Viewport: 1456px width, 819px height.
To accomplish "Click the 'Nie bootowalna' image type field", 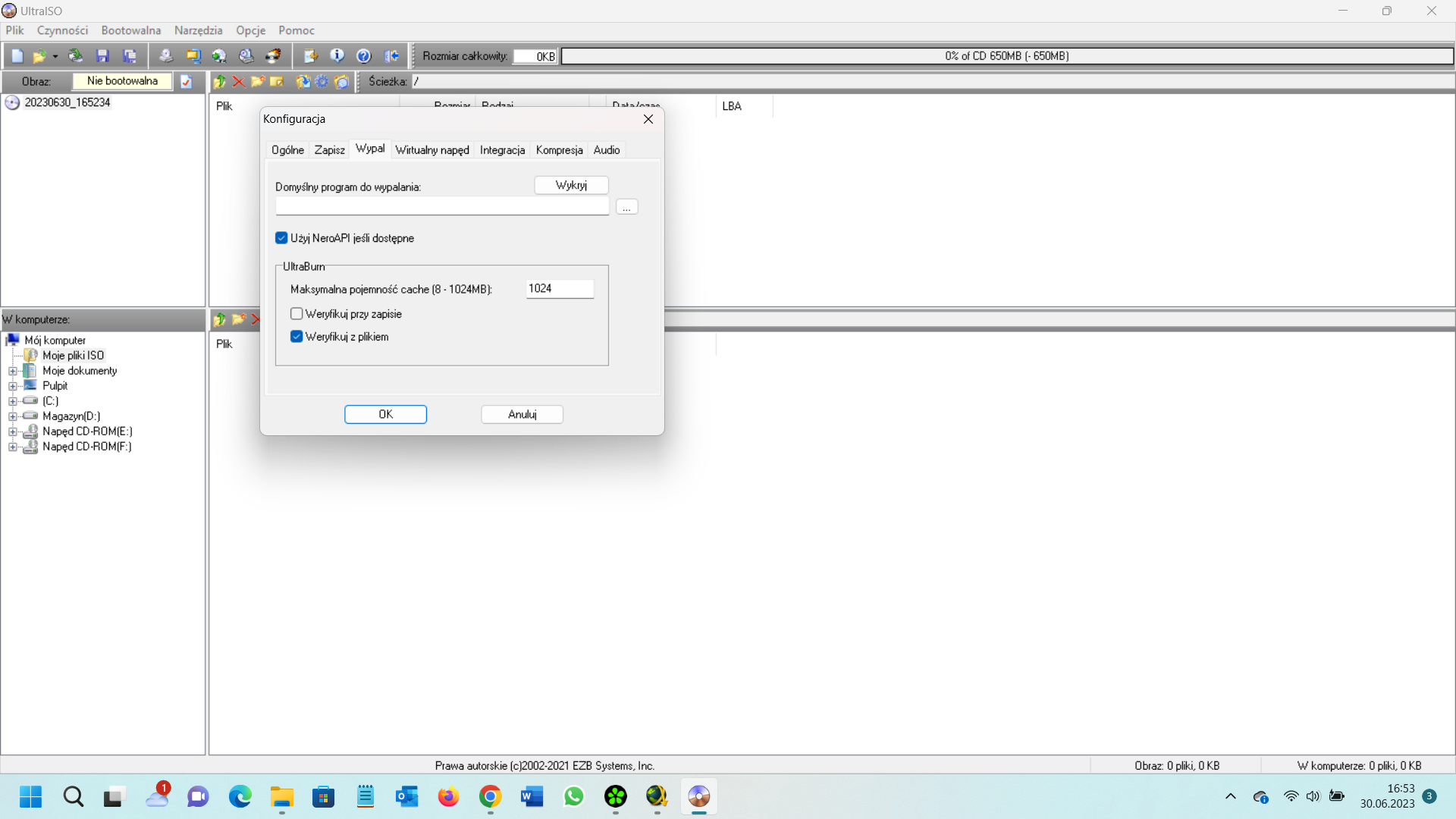I will [122, 81].
